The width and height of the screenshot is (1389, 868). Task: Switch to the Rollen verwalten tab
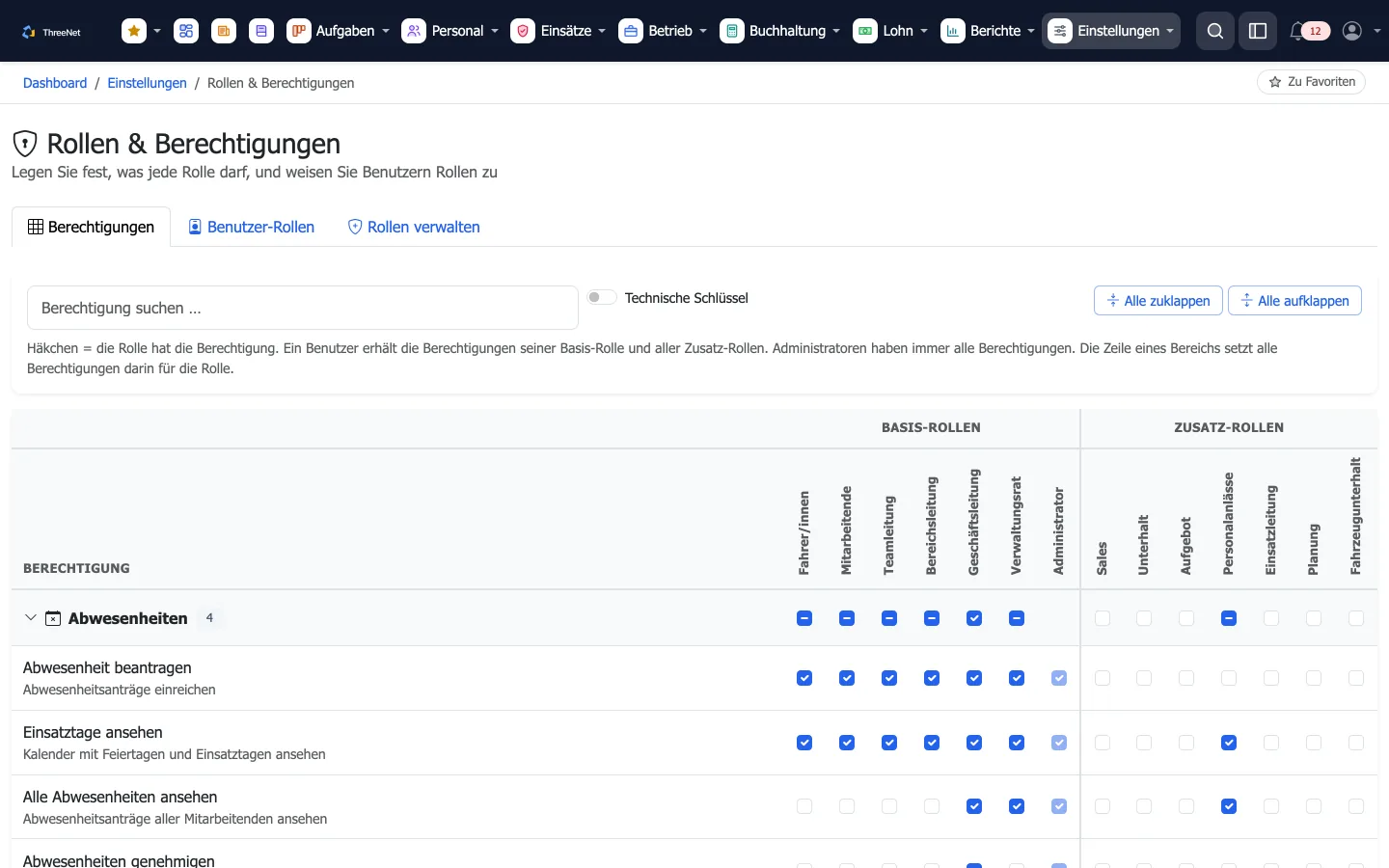[x=414, y=227]
